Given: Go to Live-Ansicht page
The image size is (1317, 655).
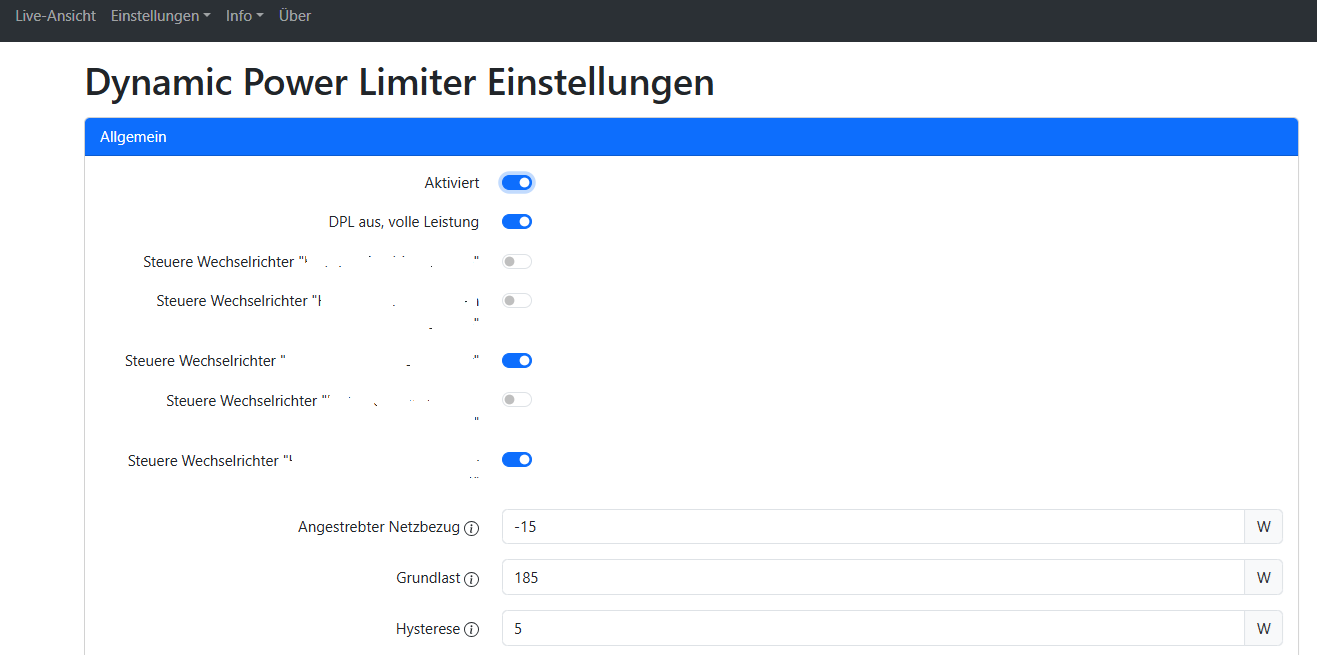Looking at the screenshot, I should point(56,16).
